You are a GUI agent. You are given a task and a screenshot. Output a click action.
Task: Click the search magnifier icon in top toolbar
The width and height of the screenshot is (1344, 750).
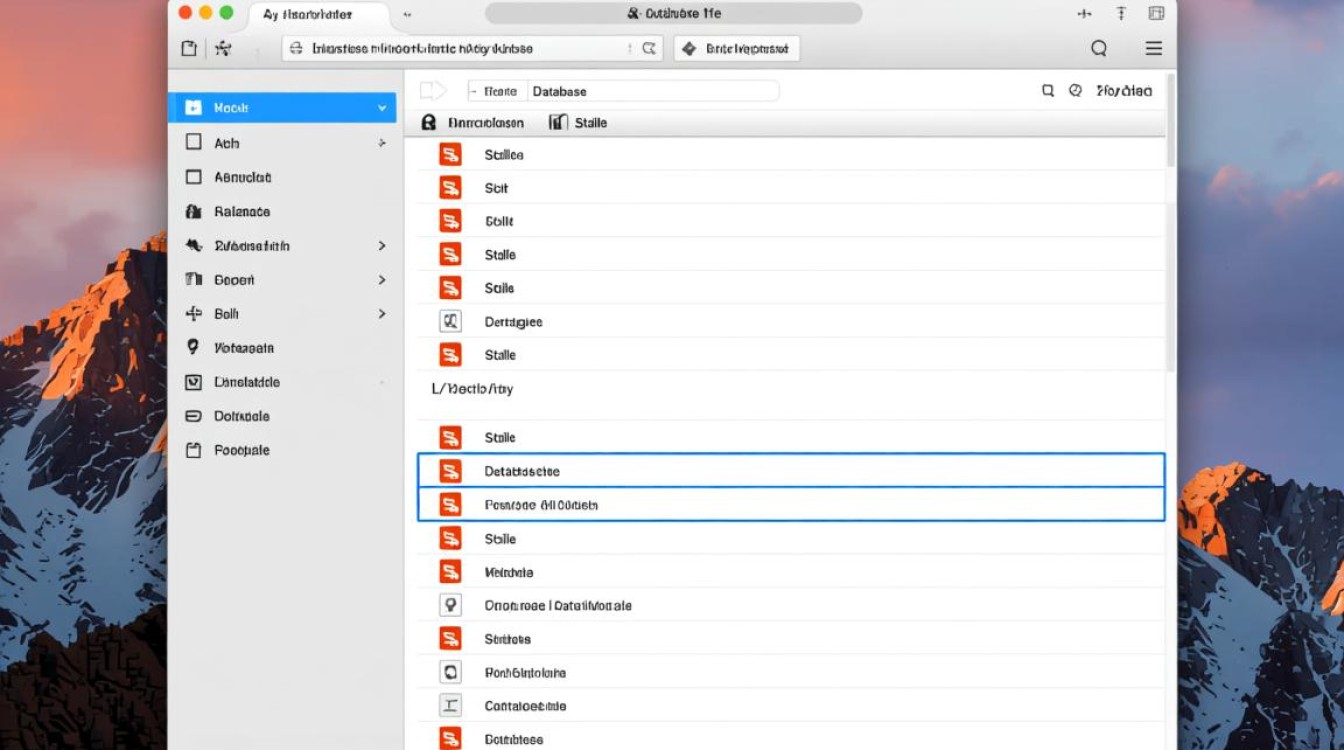[x=1099, y=49]
